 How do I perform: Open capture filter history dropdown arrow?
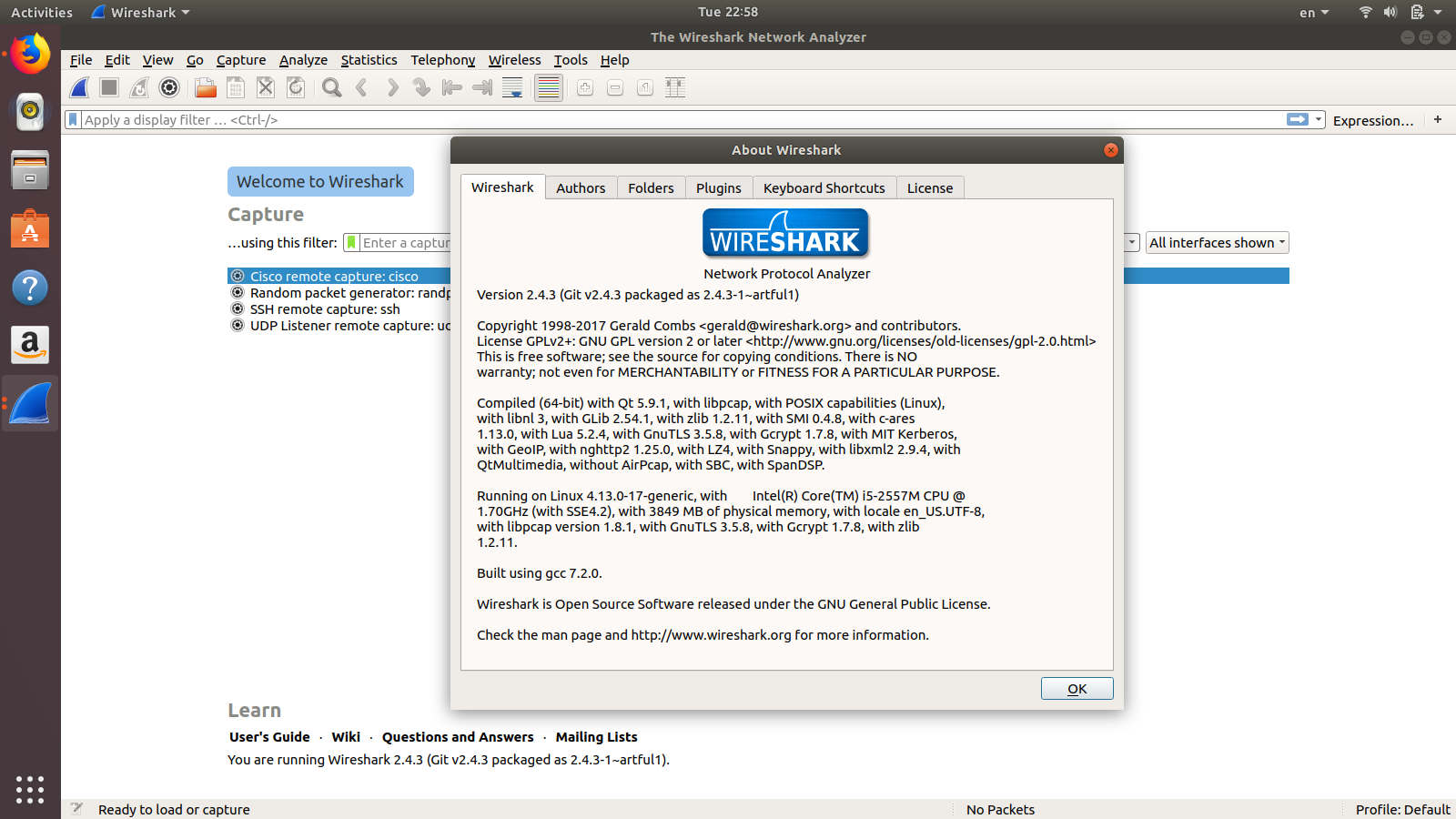coord(1131,243)
